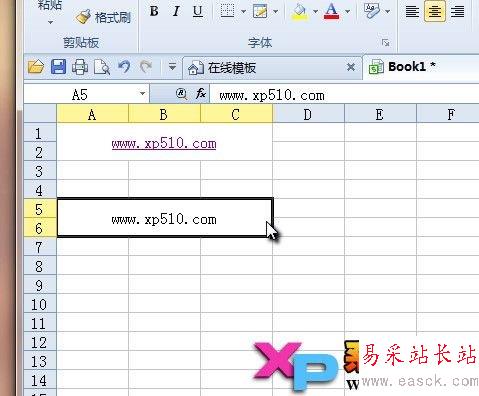Click formula bar text www.xp510.com
The width and height of the screenshot is (479, 396).
(272, 96)
